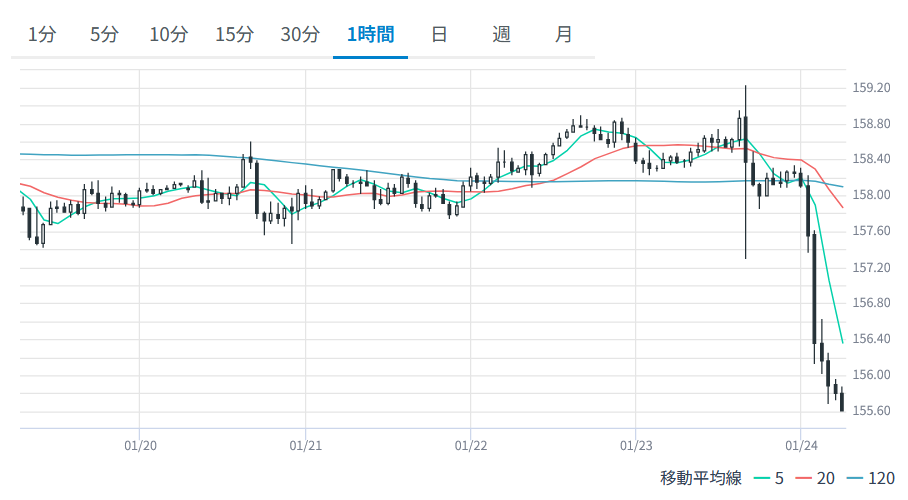This screenshot has width=908, height=500.
Task: Click the 158.00 price axis label
Action: 871,195
